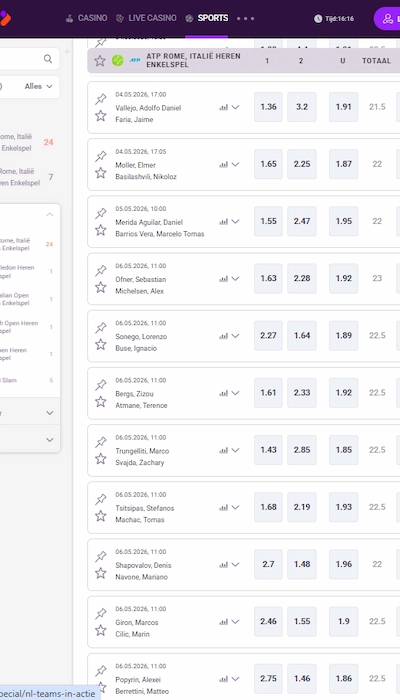The height and width of the screenshot is (700, 400).
Task: Select the Grand Slam sidebar entry
Action: pyautogui.click(x=27, y=380)
